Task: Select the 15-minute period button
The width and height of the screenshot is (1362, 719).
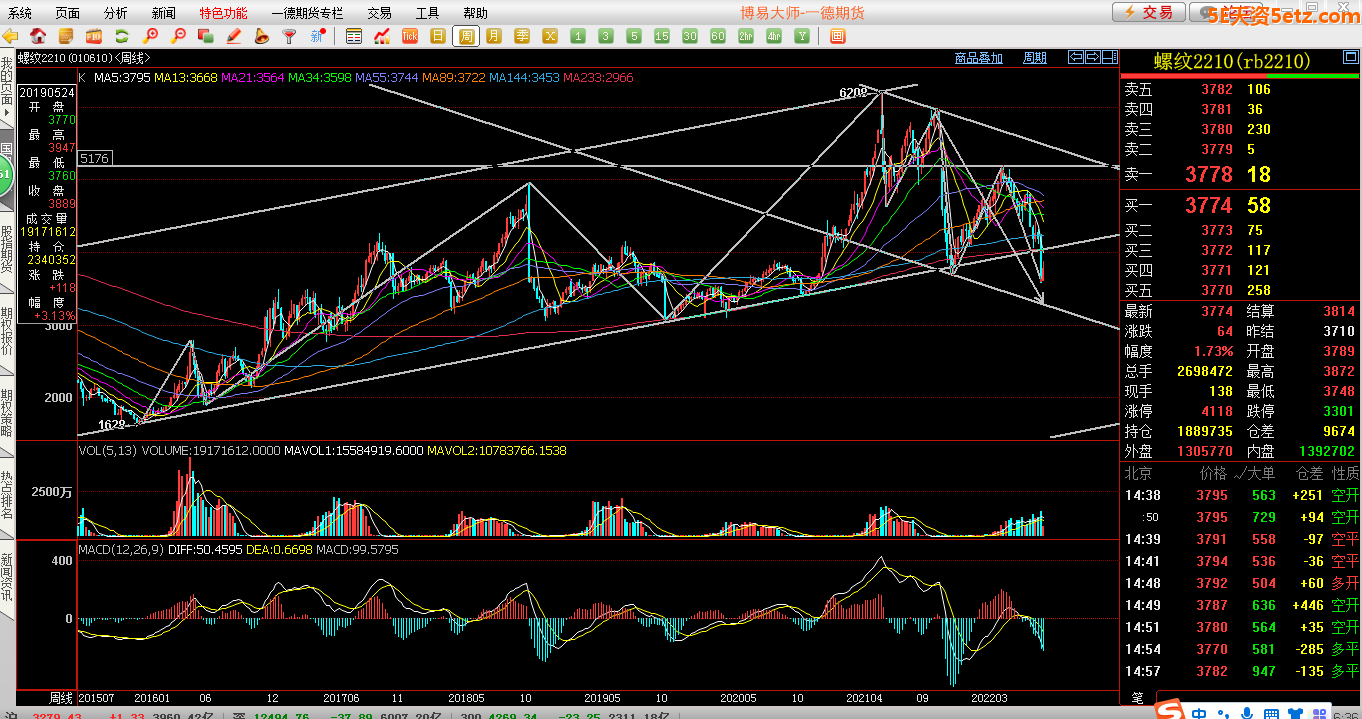Action: [x=662, y=36]
